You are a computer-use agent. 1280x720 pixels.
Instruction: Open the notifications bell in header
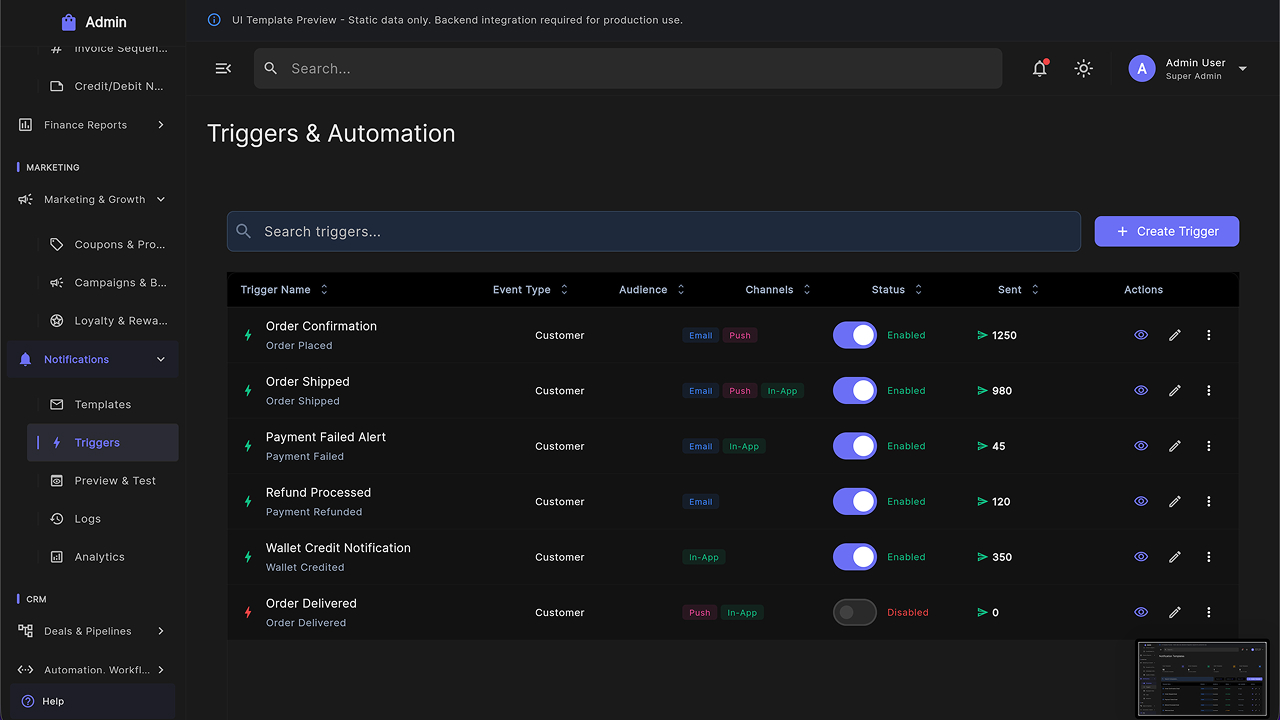coord(1040,68)
